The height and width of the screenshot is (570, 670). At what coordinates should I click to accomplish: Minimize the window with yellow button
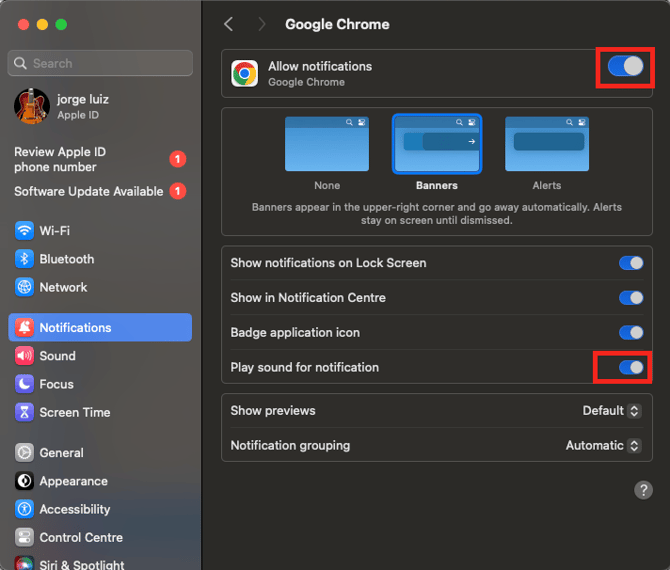(42, 24)
